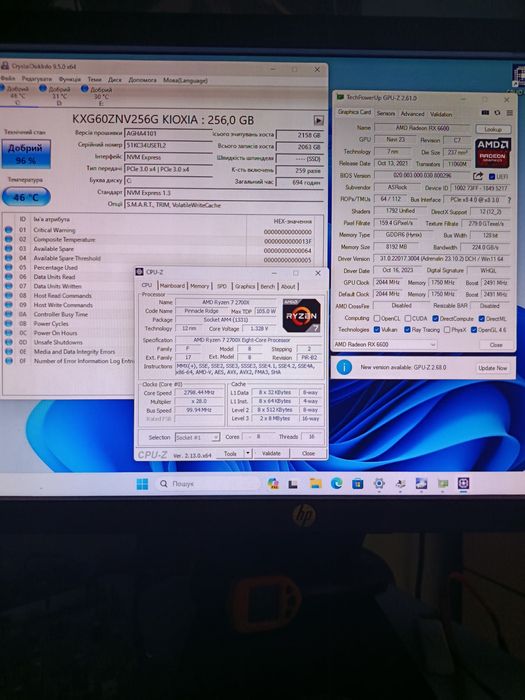
Task: Click the GPU-Z green taskbar icon
Action: 443,483
